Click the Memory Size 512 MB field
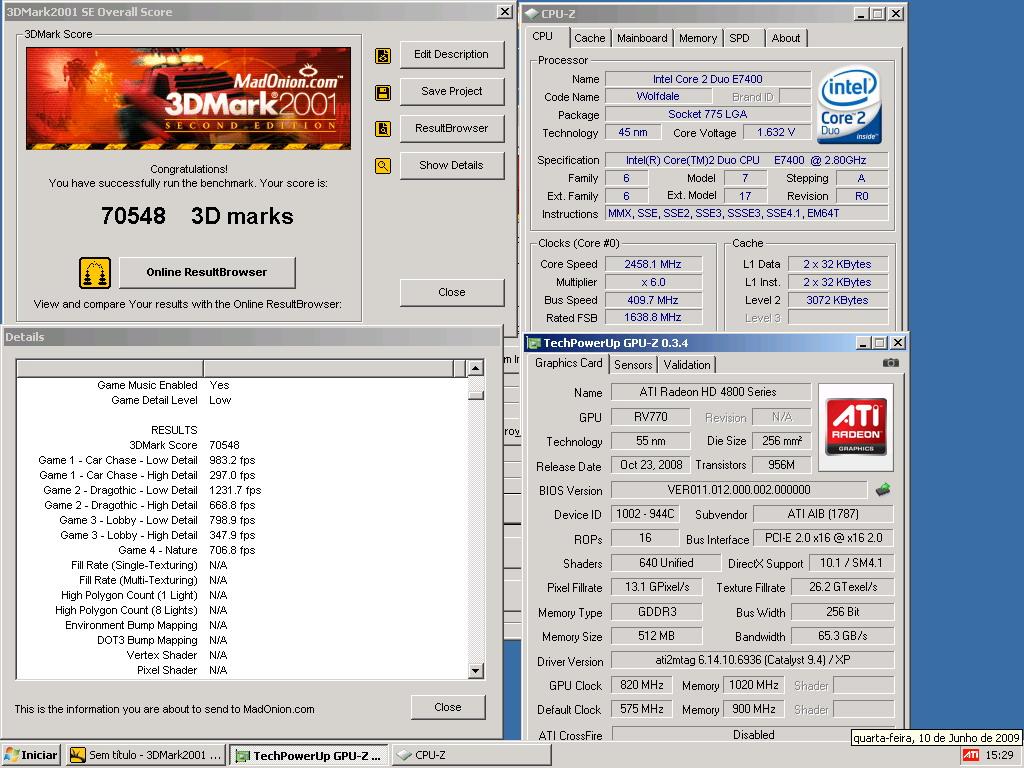The width and height of the screenshot is (1024, 768). pos(656,636)
